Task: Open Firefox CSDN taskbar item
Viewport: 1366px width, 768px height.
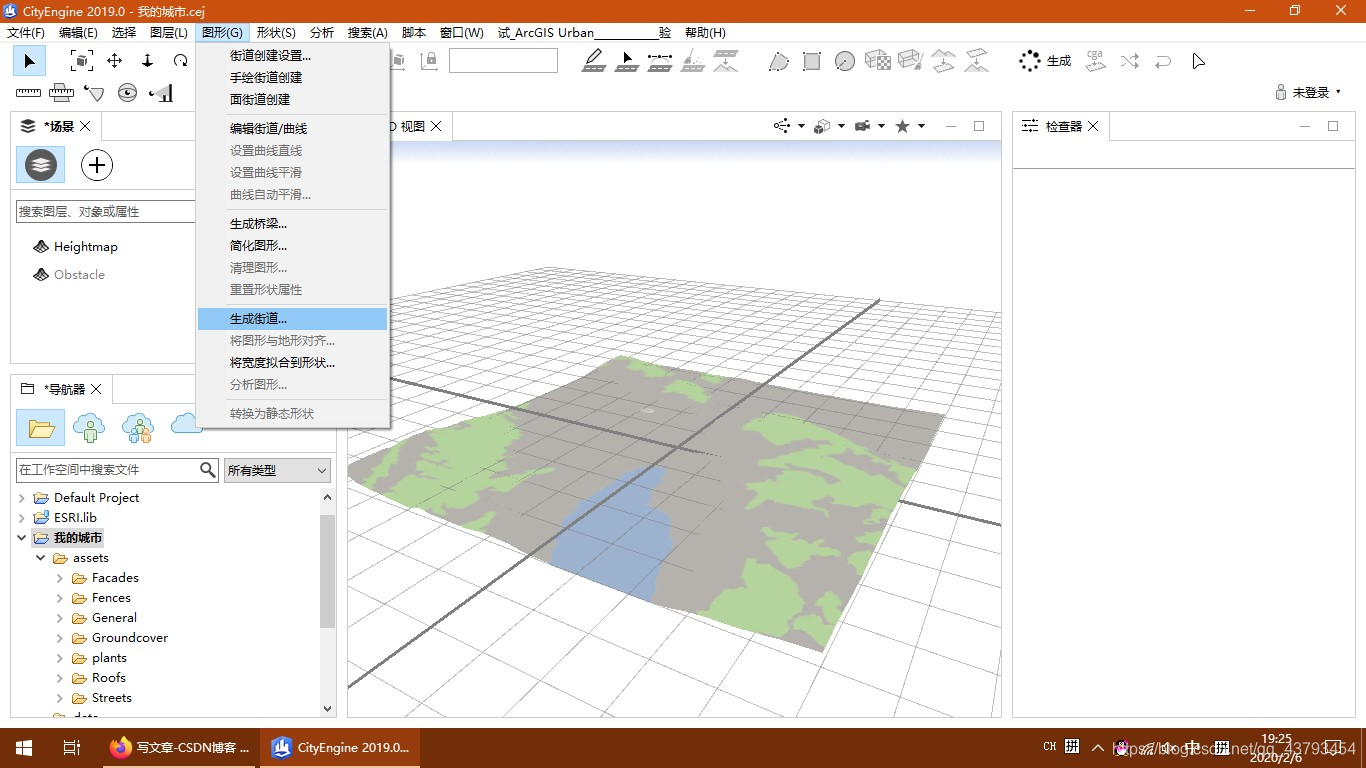Action: pyautogui.click(x=181, y=747)
